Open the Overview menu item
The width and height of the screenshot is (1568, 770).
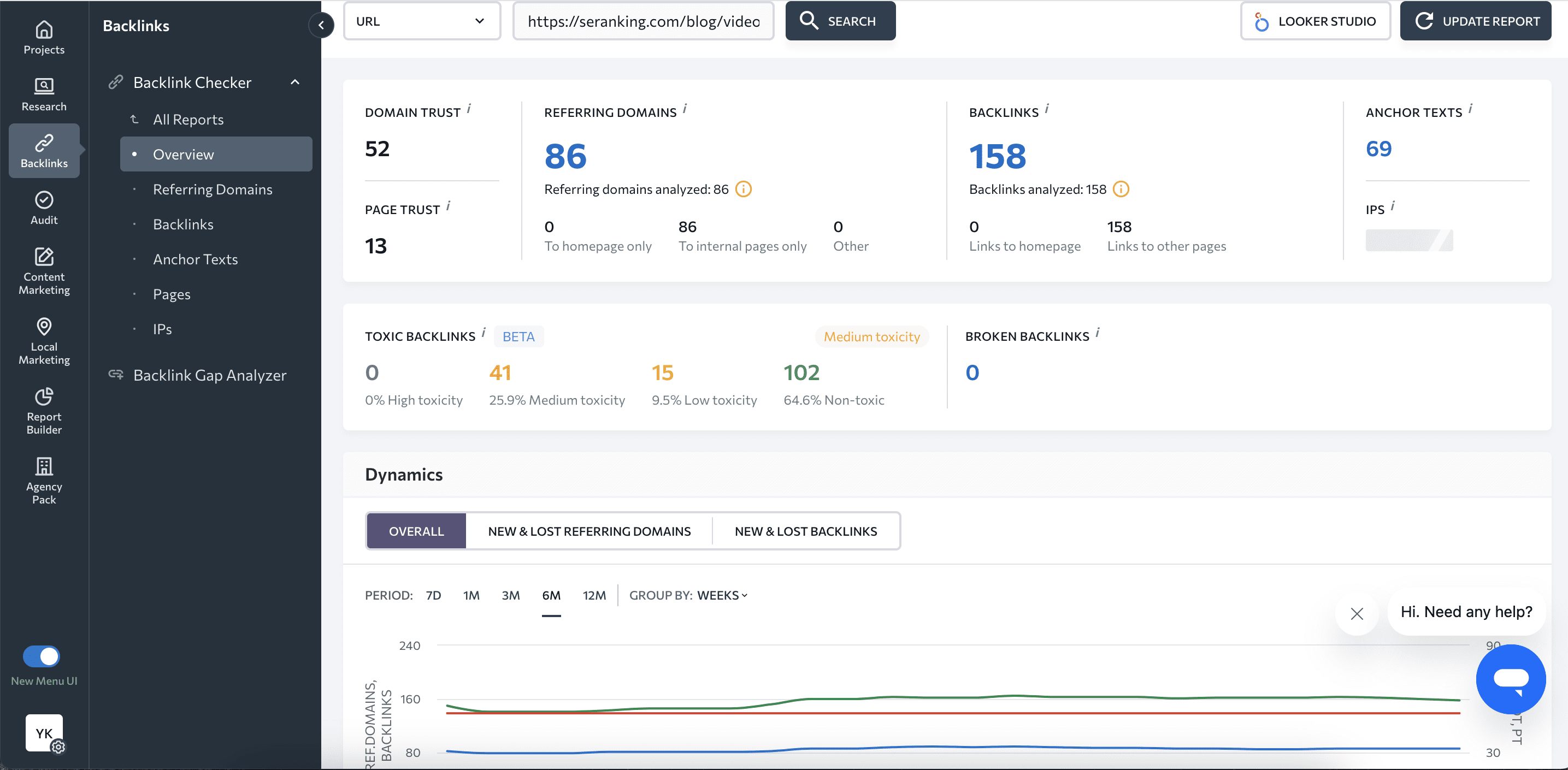pos(216,154)
